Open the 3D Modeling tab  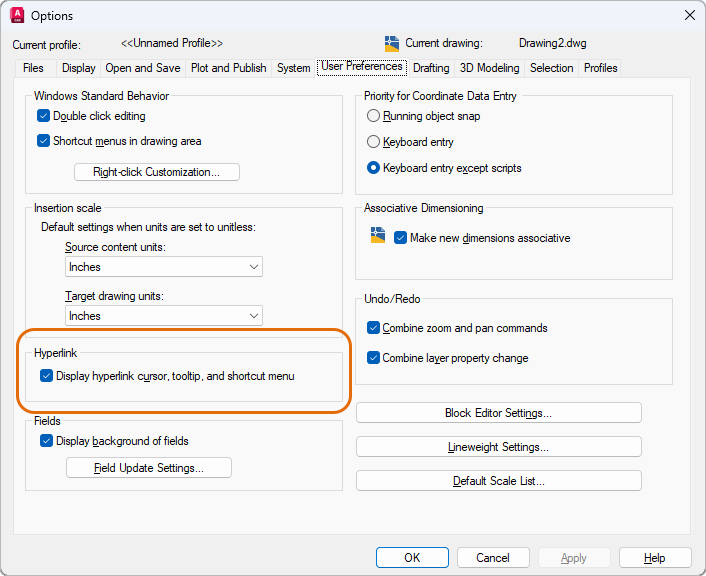489,68
